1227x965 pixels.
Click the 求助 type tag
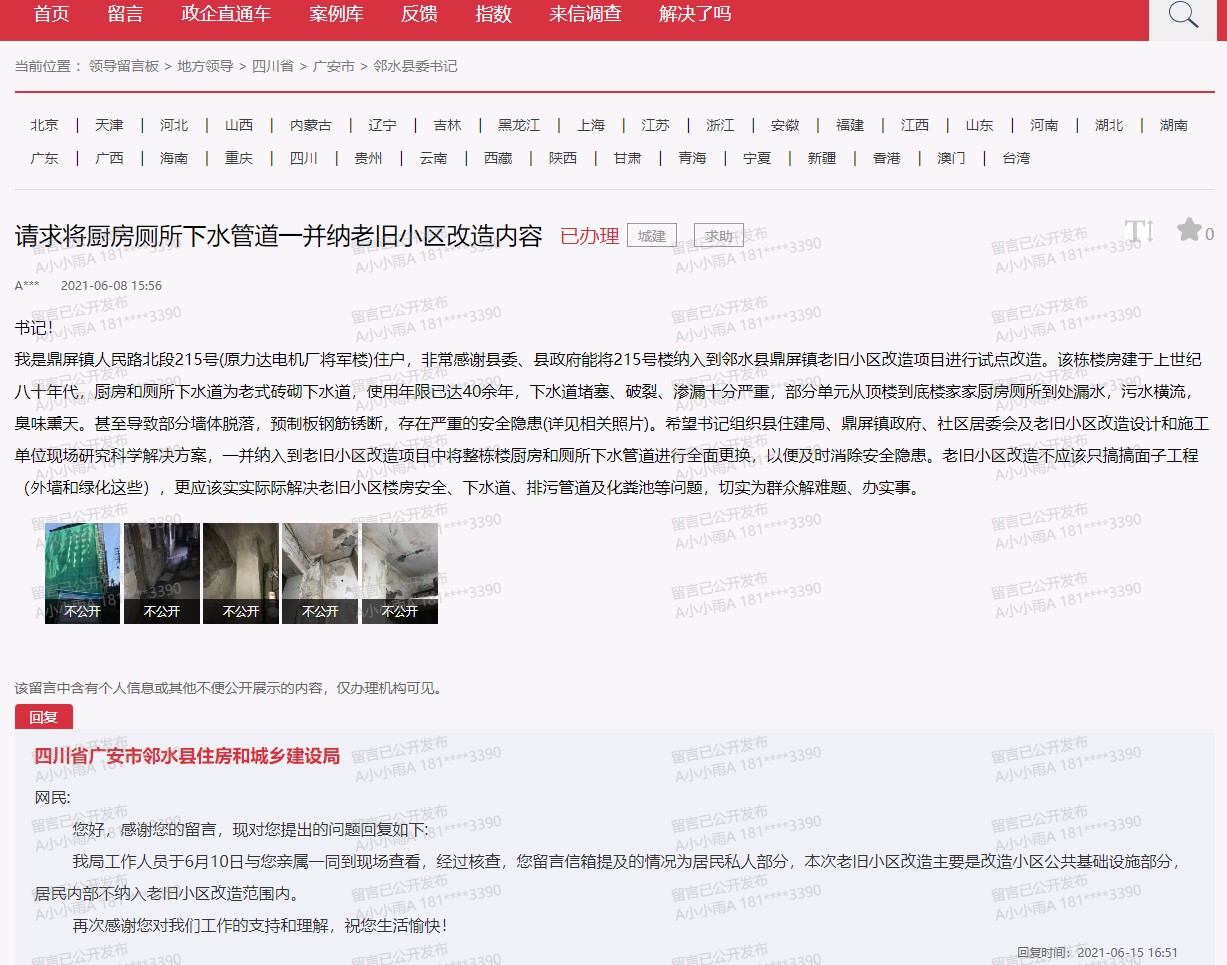(718, 236)
